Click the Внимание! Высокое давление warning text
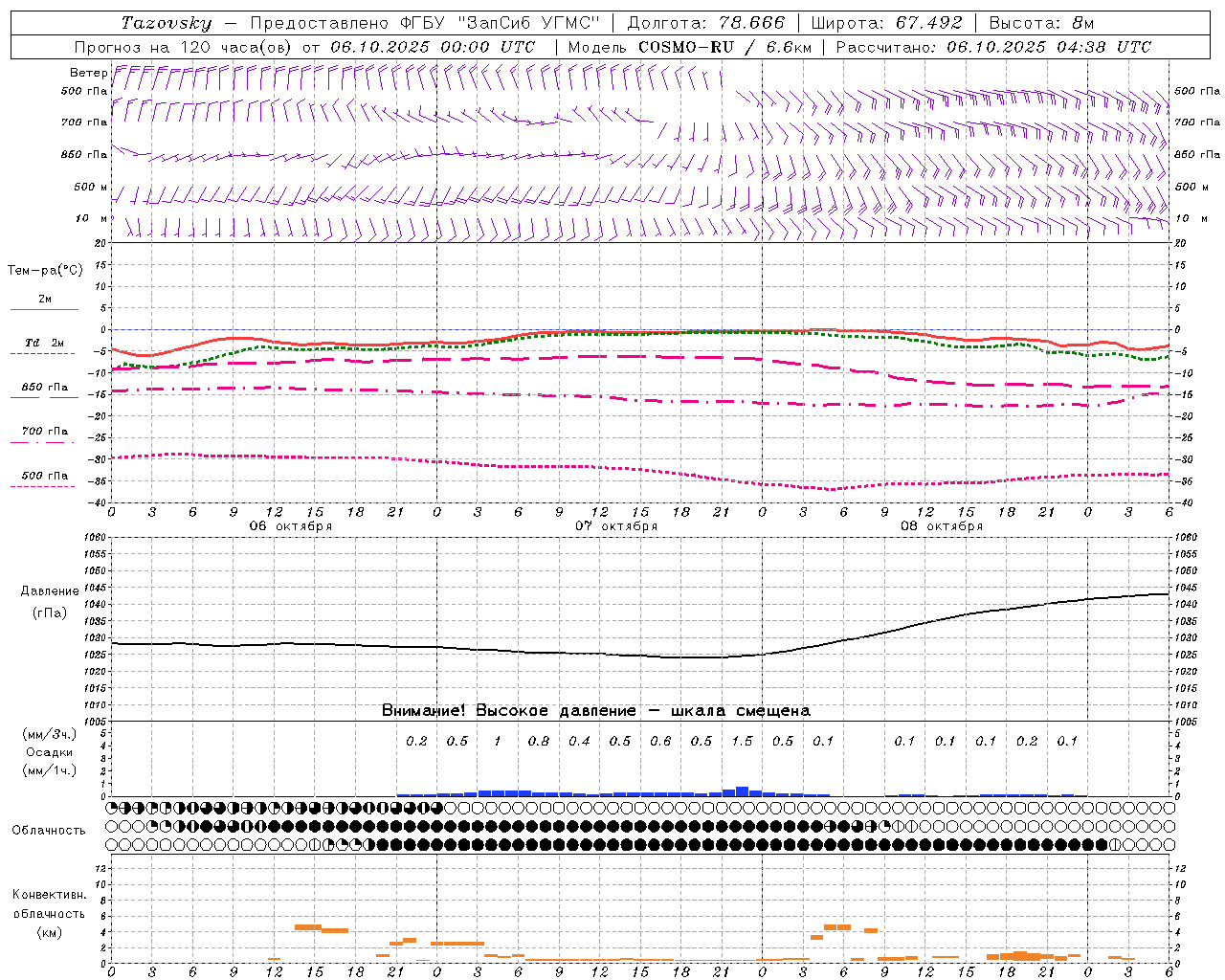 [x=596, y=710]
